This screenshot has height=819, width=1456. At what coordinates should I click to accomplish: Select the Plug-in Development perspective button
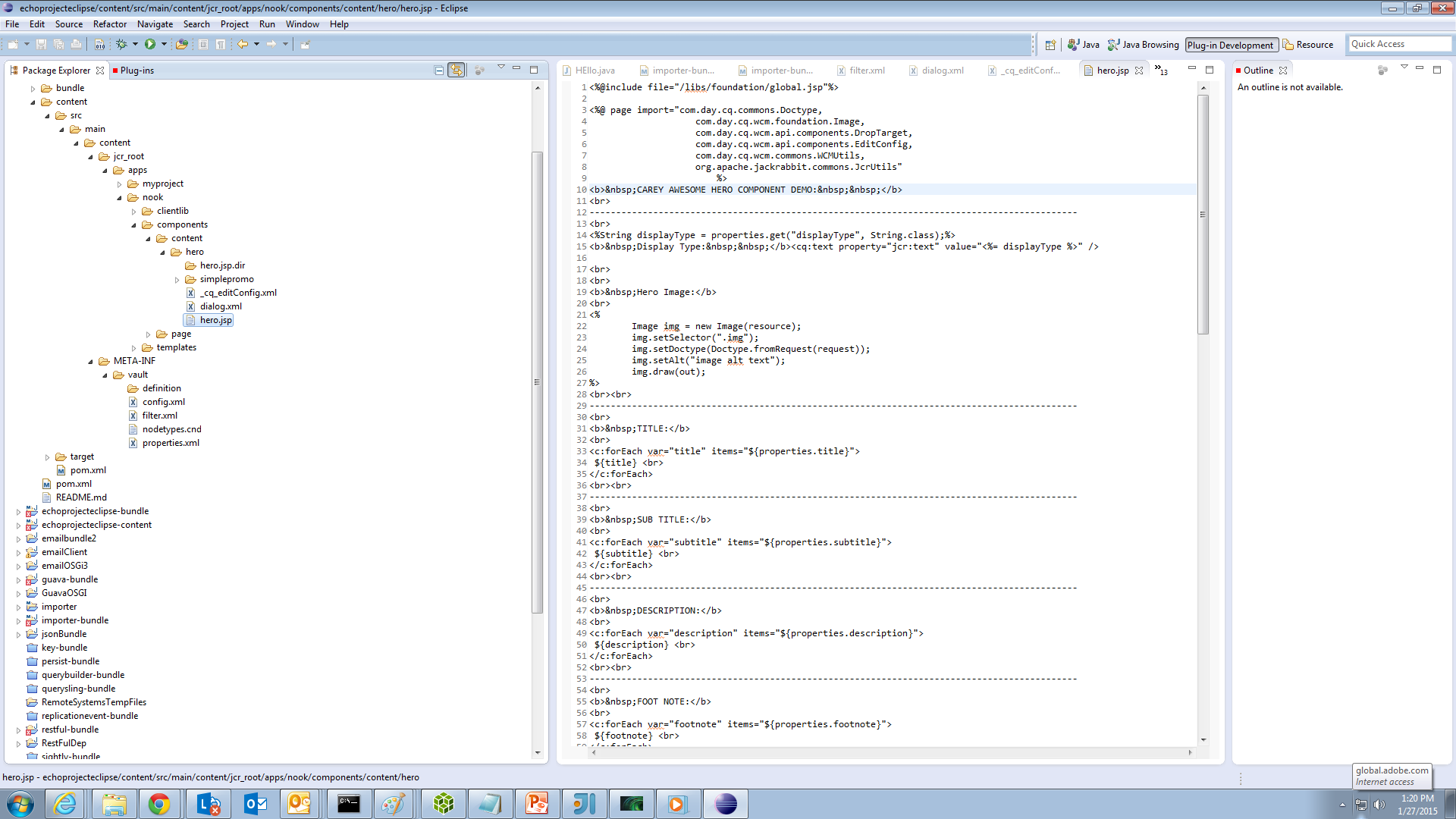point(1230,45)
